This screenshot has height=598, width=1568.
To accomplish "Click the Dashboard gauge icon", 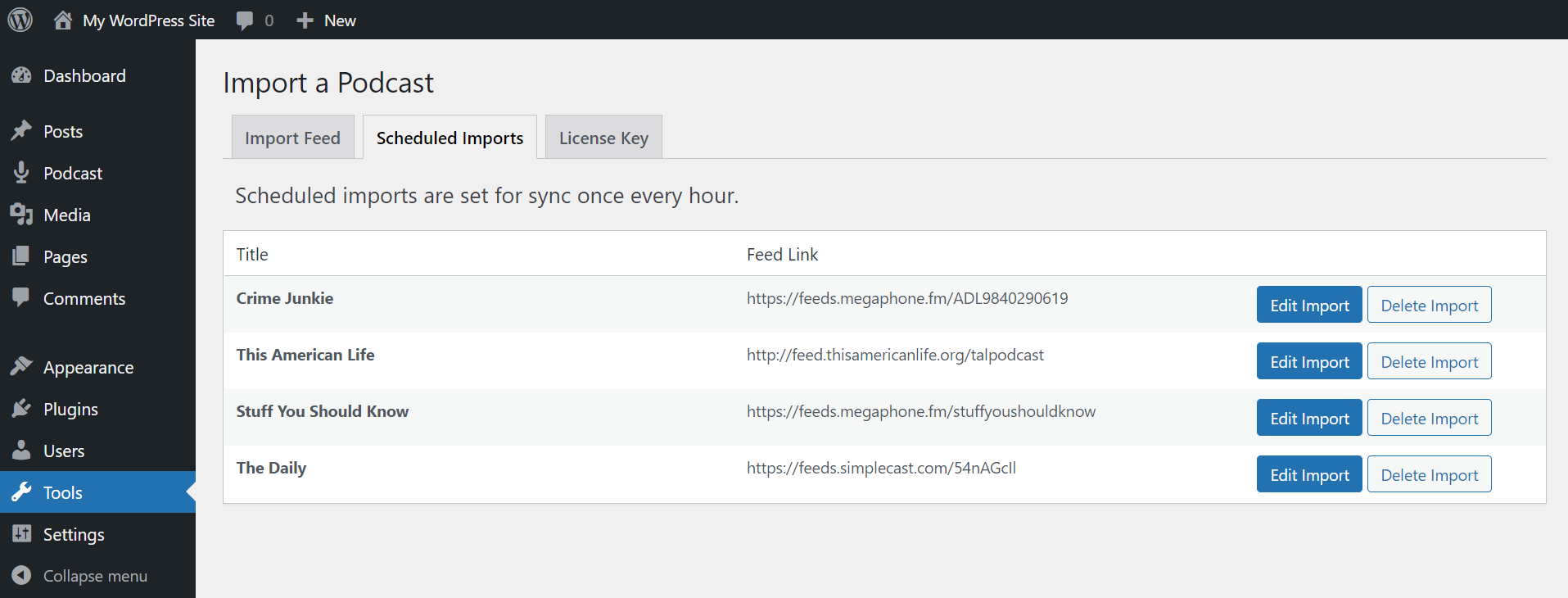I will pos(21,75).
